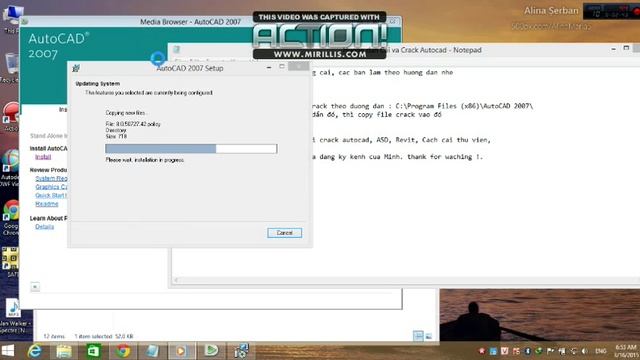
Task: Open the Quick Start link
Action: (x=51, y=196)
